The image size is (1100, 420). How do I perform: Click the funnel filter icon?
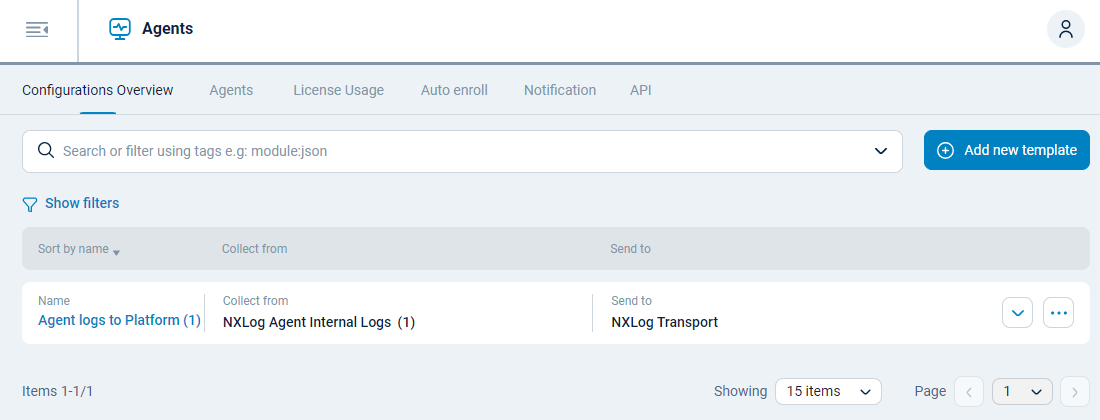(30, 204)
